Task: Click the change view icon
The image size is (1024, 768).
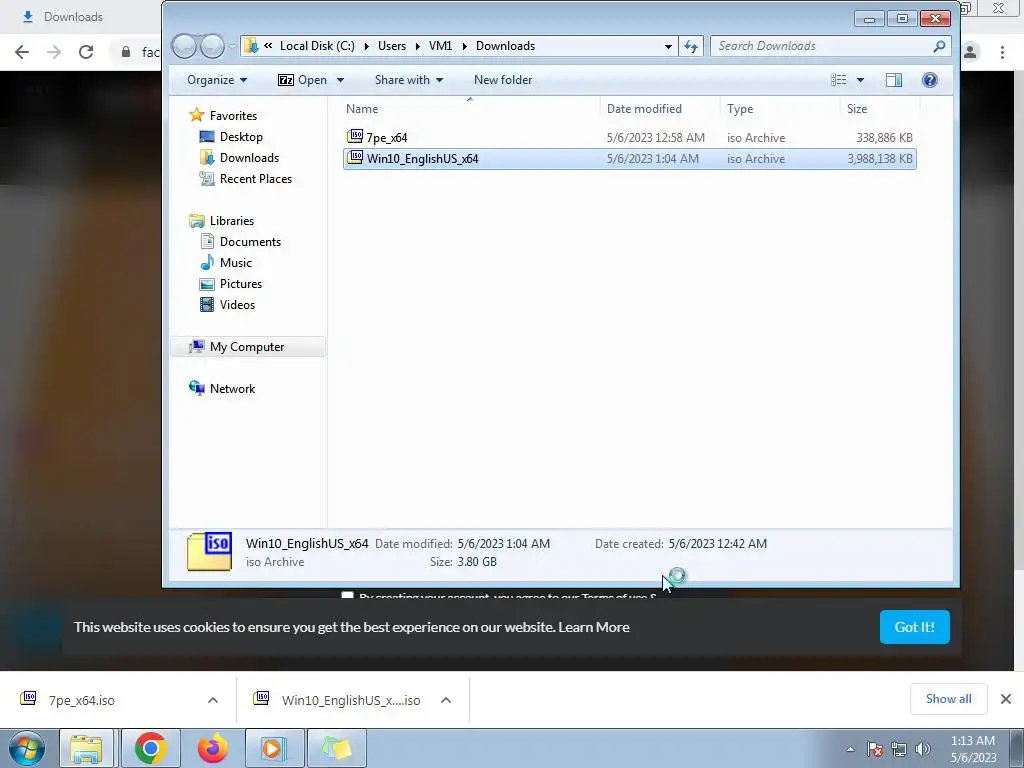Action: click(x=839, y=80)
